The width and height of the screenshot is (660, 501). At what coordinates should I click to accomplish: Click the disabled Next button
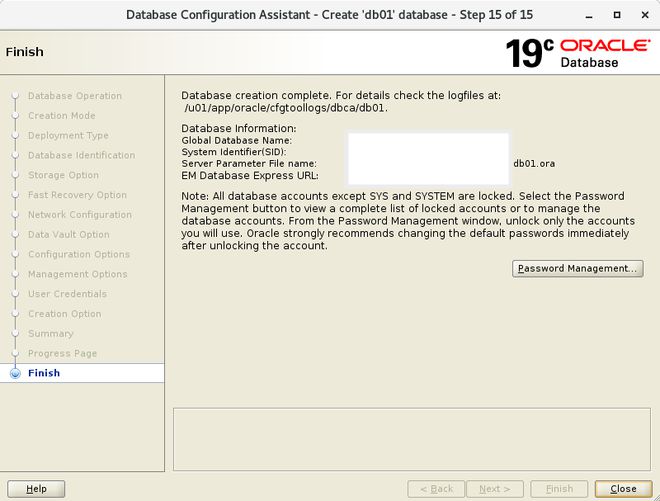[x=495, y=489]
